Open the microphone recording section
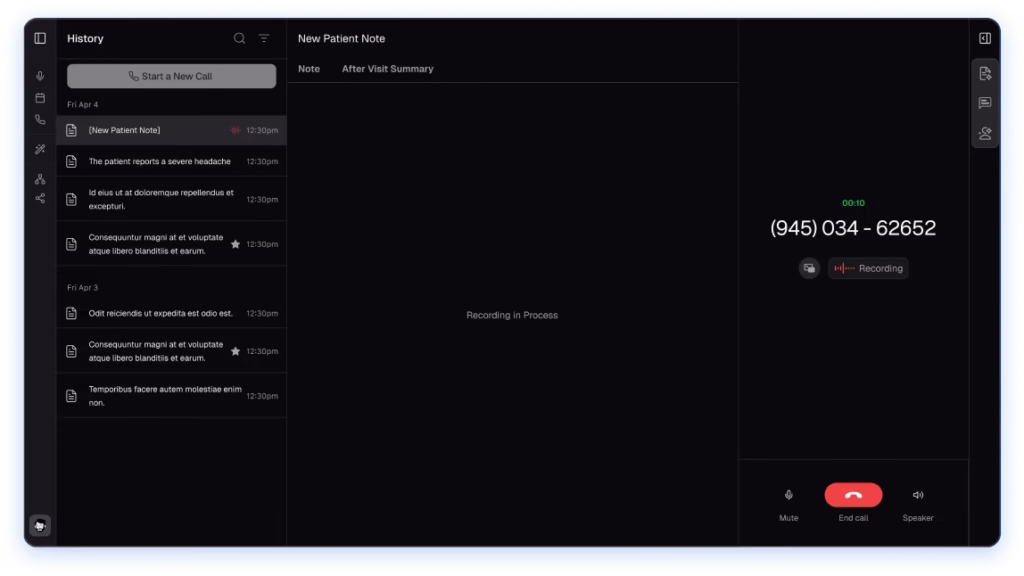 click(x=40, y=76)
